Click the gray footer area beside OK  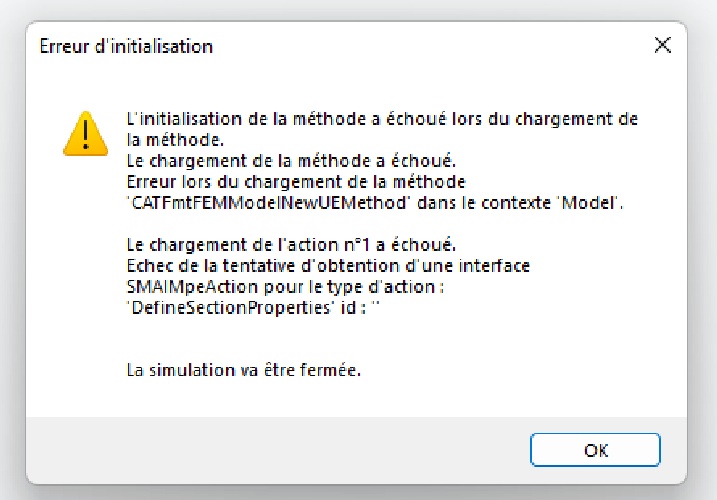pyautogui.click(x=274, y=450)
